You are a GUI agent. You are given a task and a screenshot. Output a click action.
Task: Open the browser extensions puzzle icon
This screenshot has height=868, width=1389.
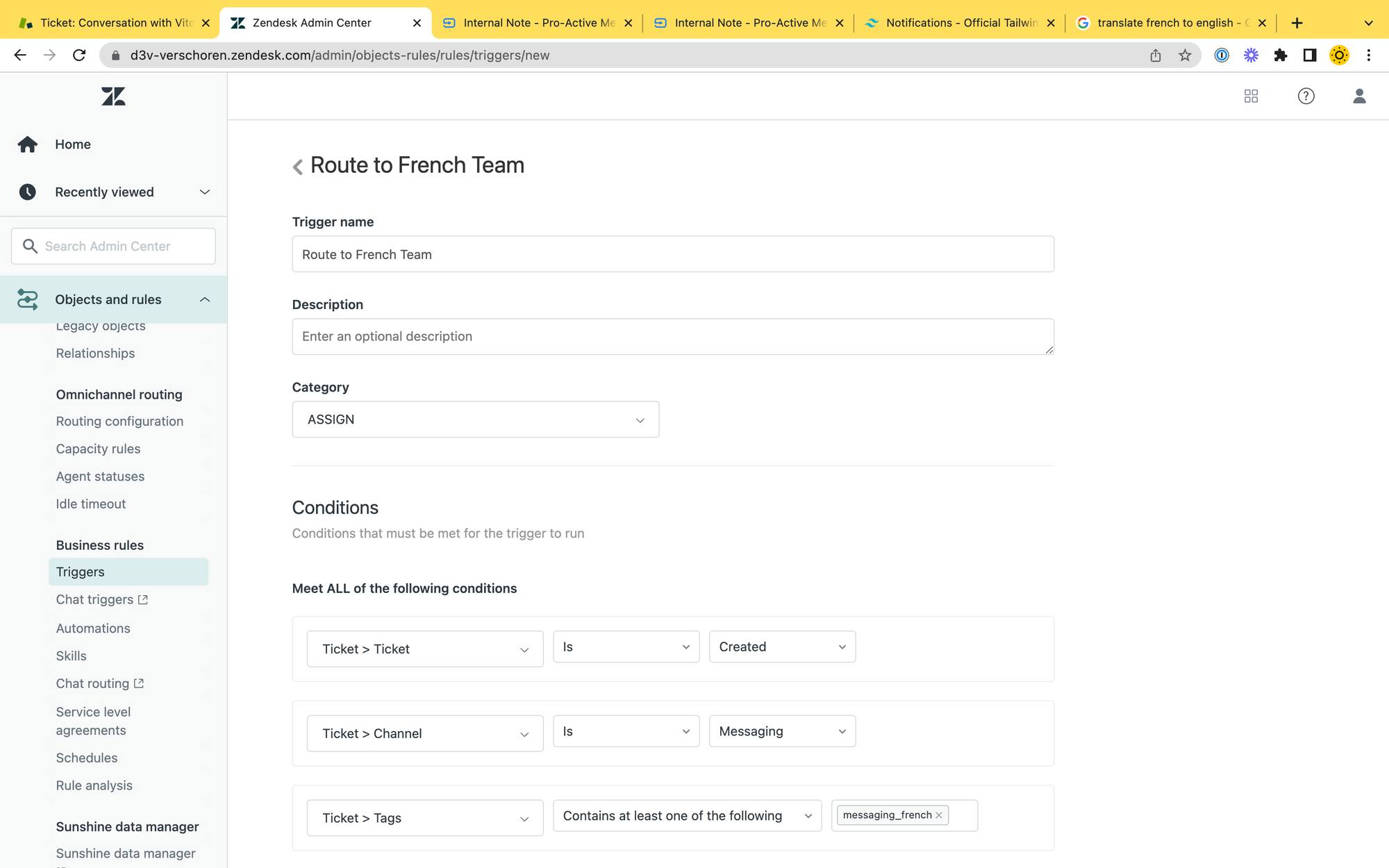coord(1280,56)
